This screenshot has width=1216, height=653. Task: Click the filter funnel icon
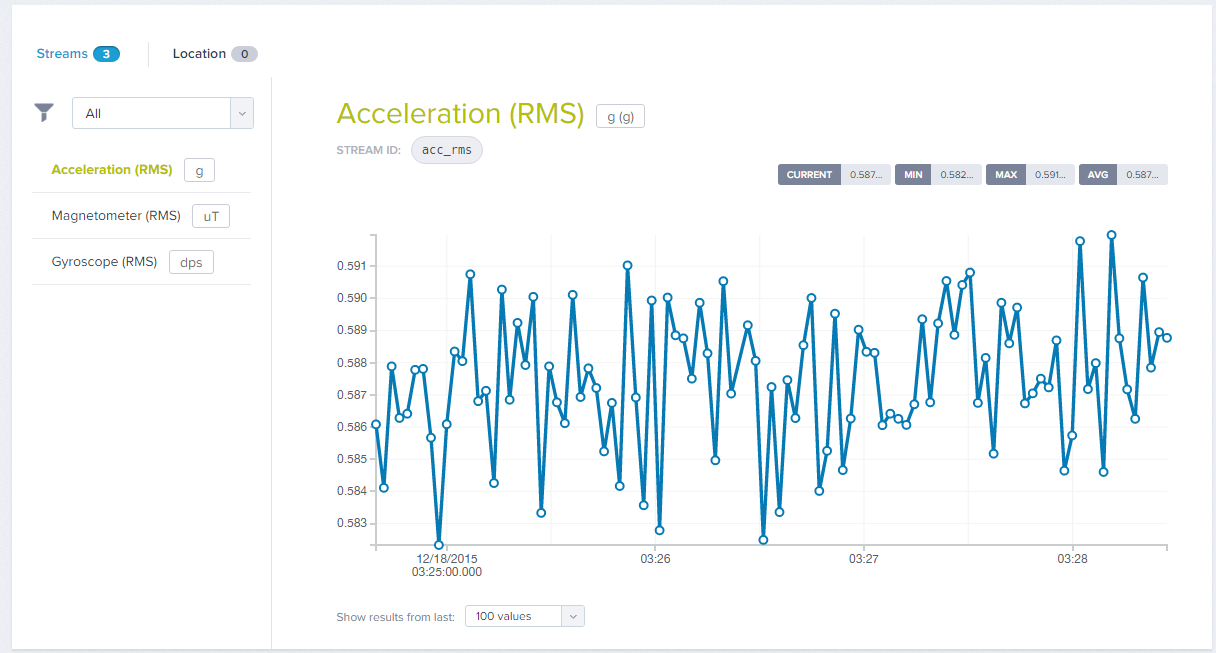click(x=44, y=113)
